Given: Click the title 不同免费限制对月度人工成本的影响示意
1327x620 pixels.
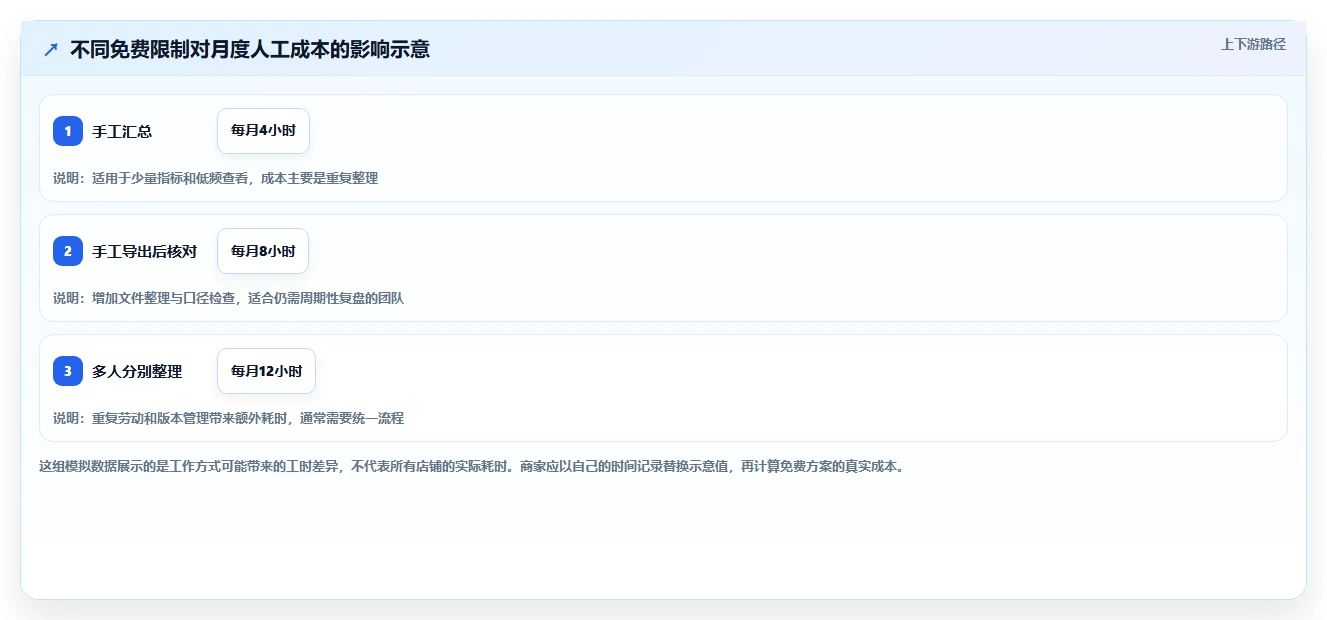Looking at the screenshot, I should (250, 49).
